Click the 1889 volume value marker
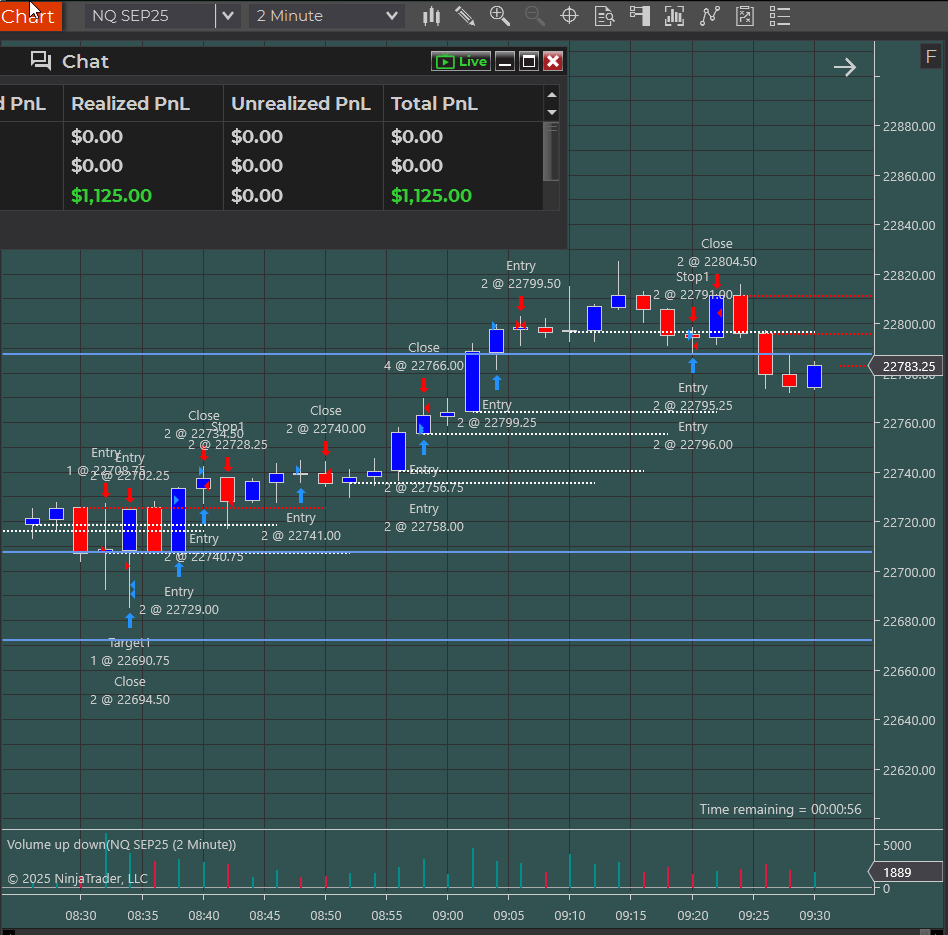The height and width of the screenshot is (935, 948). click(x=905, y=872)
